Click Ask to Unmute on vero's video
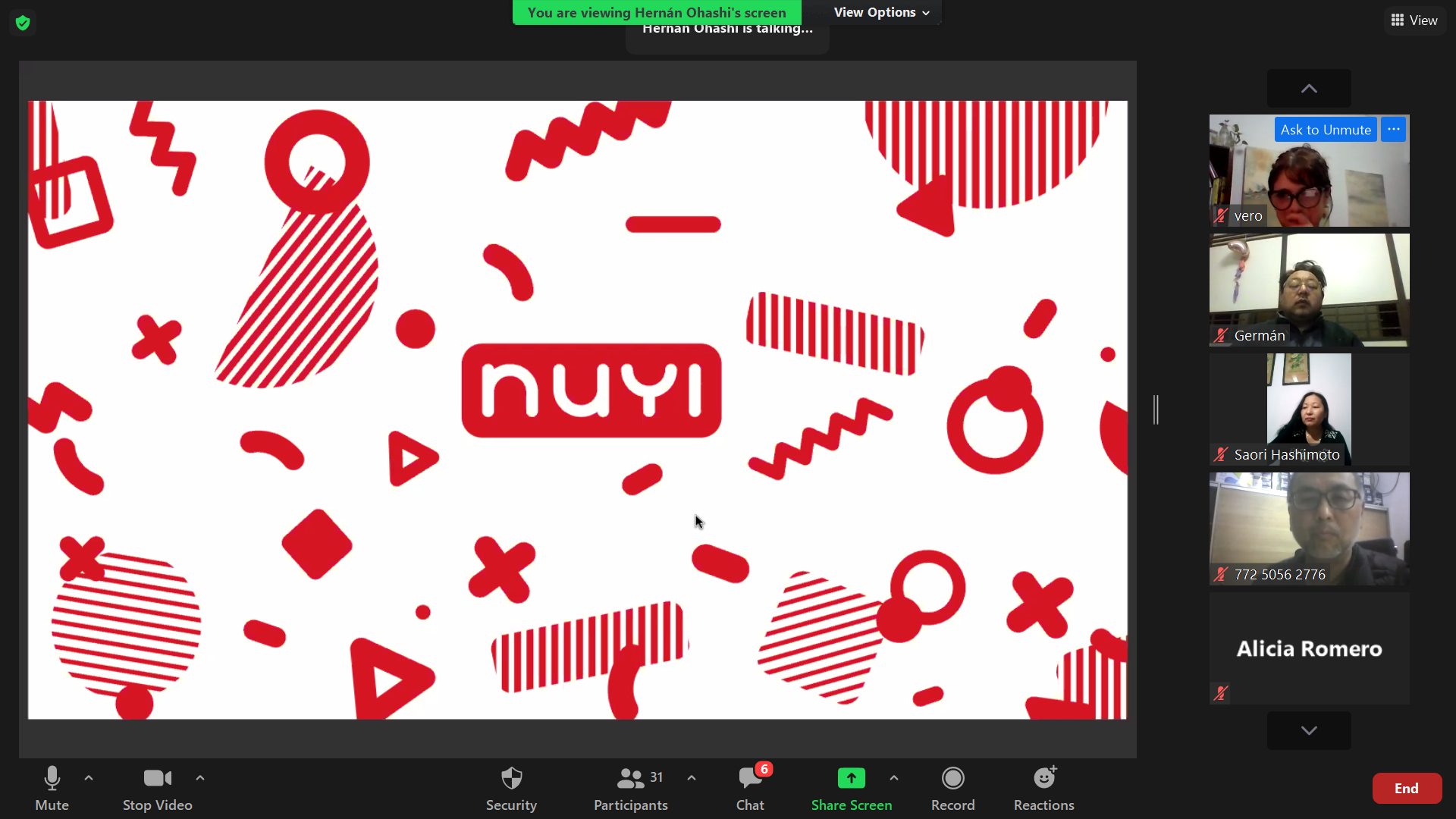 (x=1326, y=130)
